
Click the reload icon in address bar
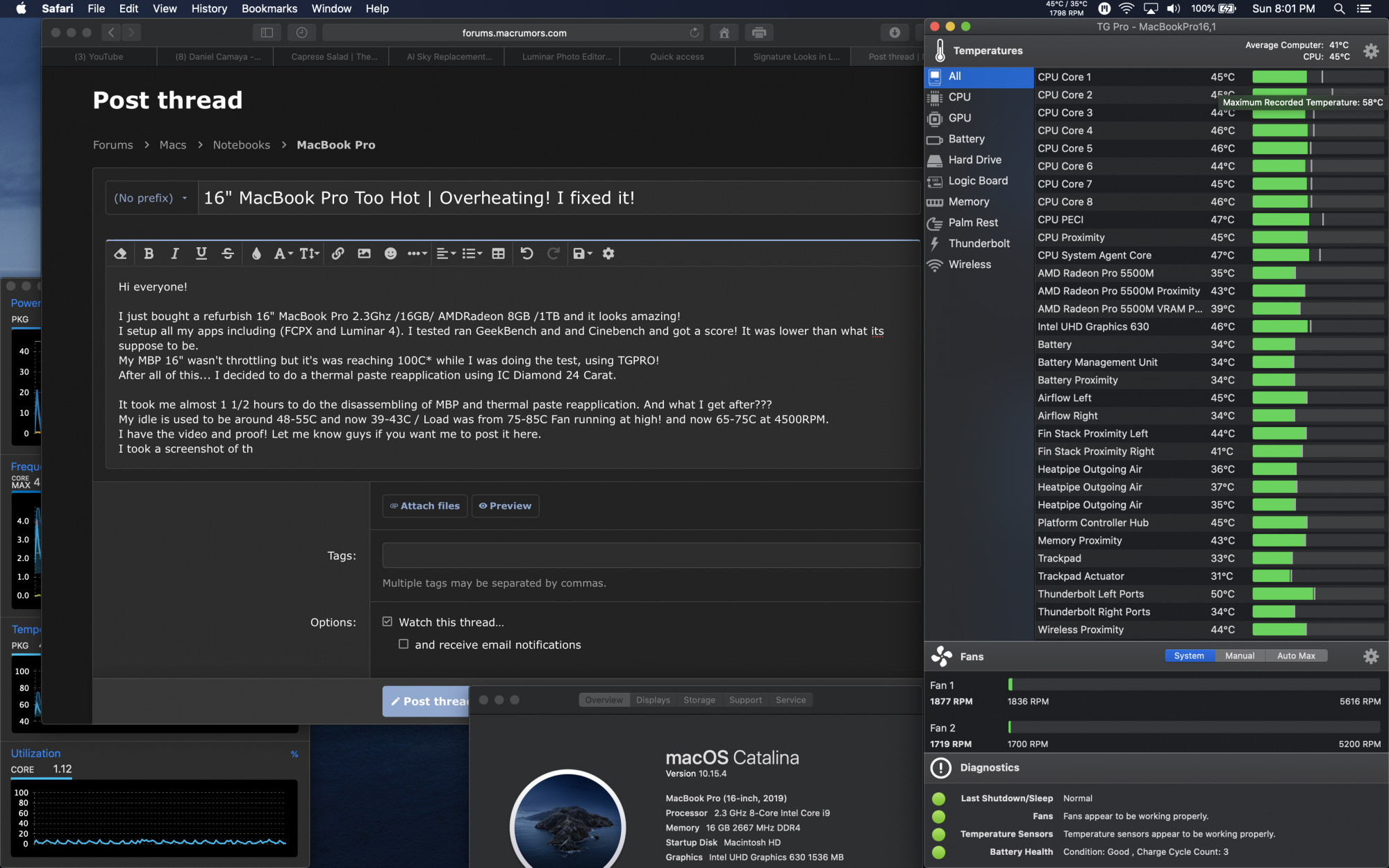694,33
